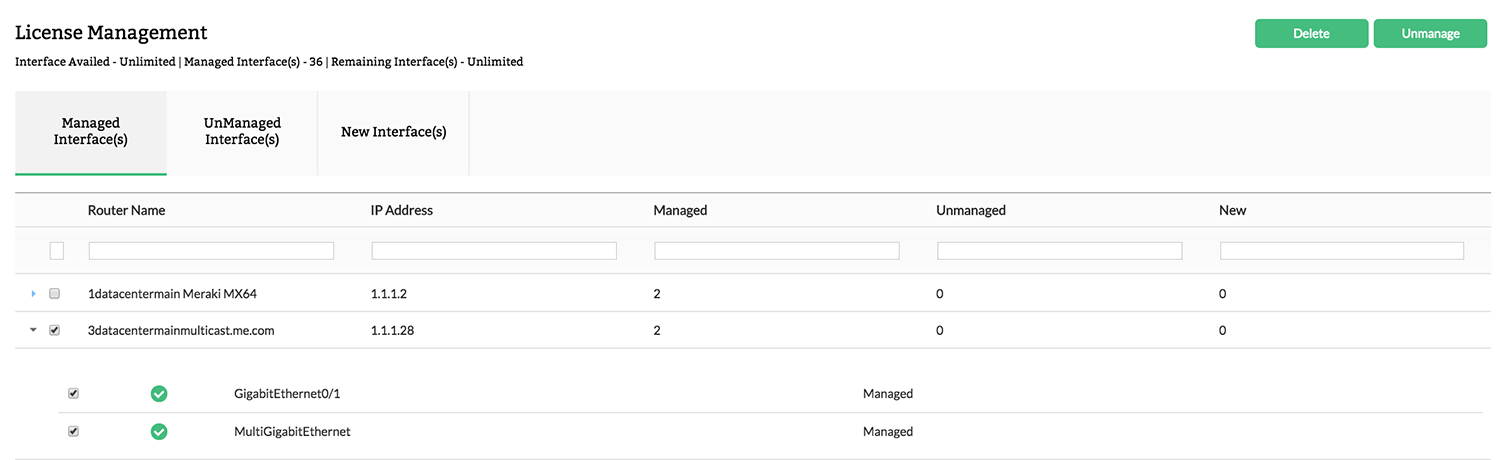Check the 1datacentermain Meraki MX64 checkbox
1500x460 pixels.
point(55,294)
